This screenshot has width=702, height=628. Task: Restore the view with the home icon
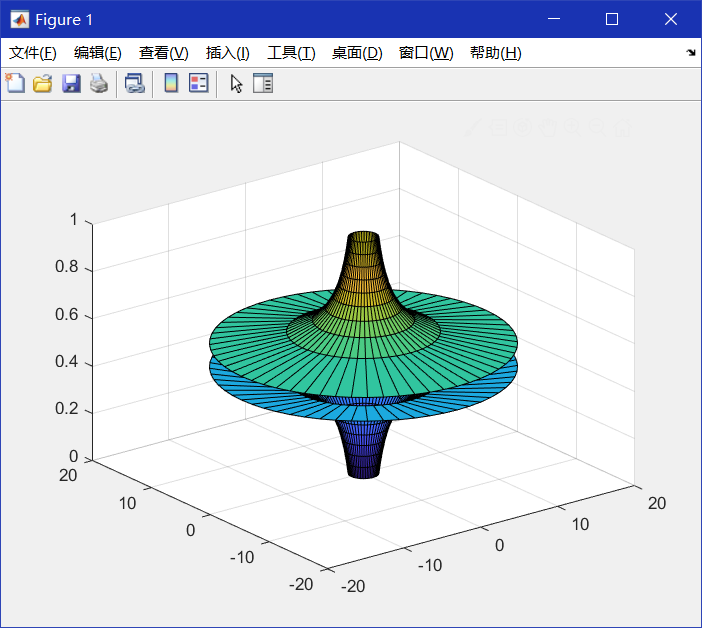click(x=622, y=128)
